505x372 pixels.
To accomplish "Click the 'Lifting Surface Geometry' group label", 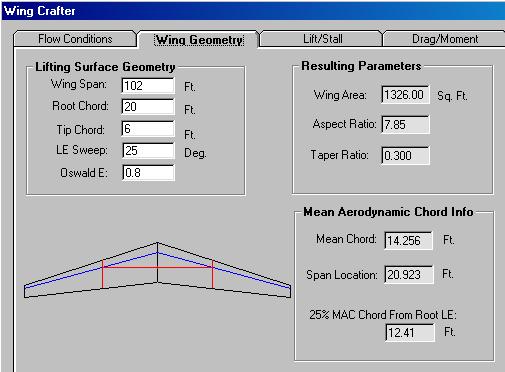I will pyautogui.click(x=105, y=67).
